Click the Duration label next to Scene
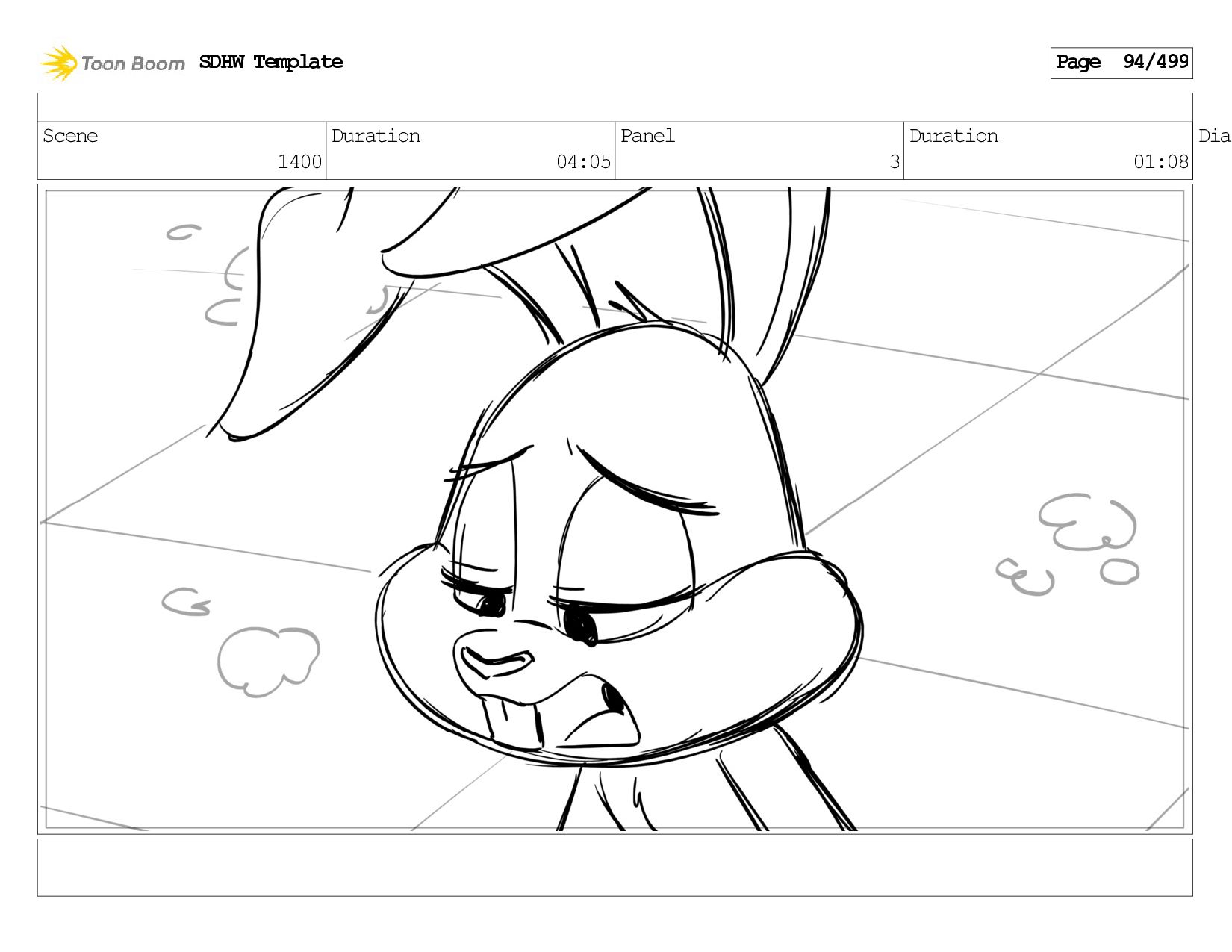 tap(376, 136)
